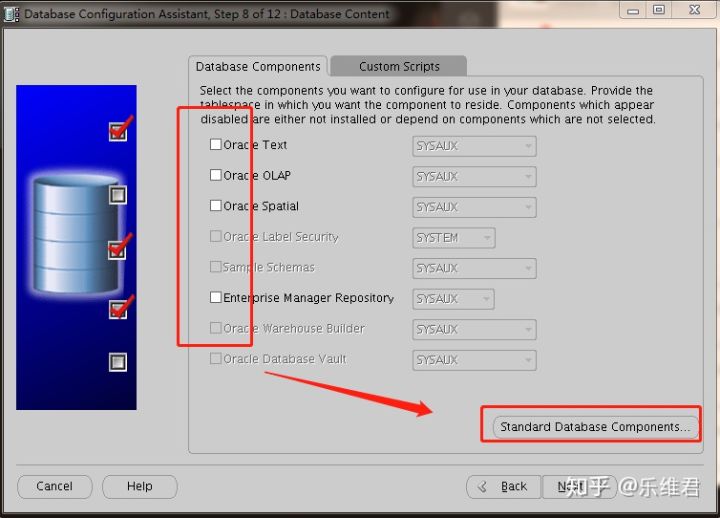Expand the Oracle Warehouse Builder tablespace dropdown
Image resolution: width=720 pixels, height=518 pixels.
(474, 329)
